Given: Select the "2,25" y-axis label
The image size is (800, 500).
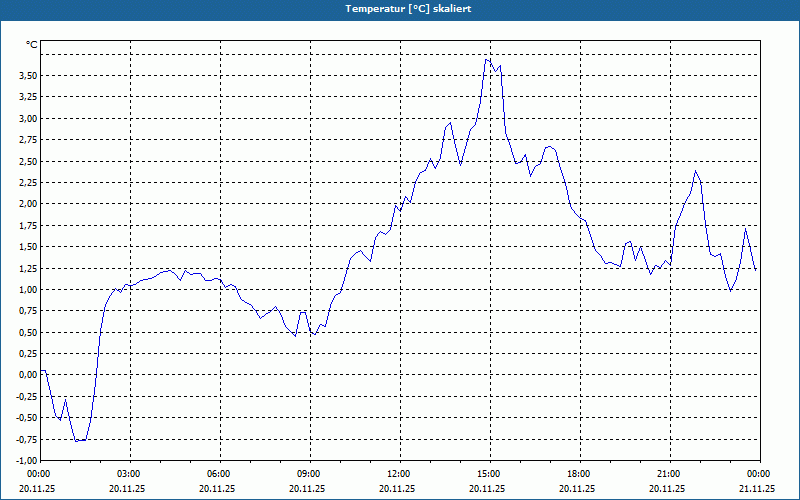Looking at the screenshot, I should (28, 183).
